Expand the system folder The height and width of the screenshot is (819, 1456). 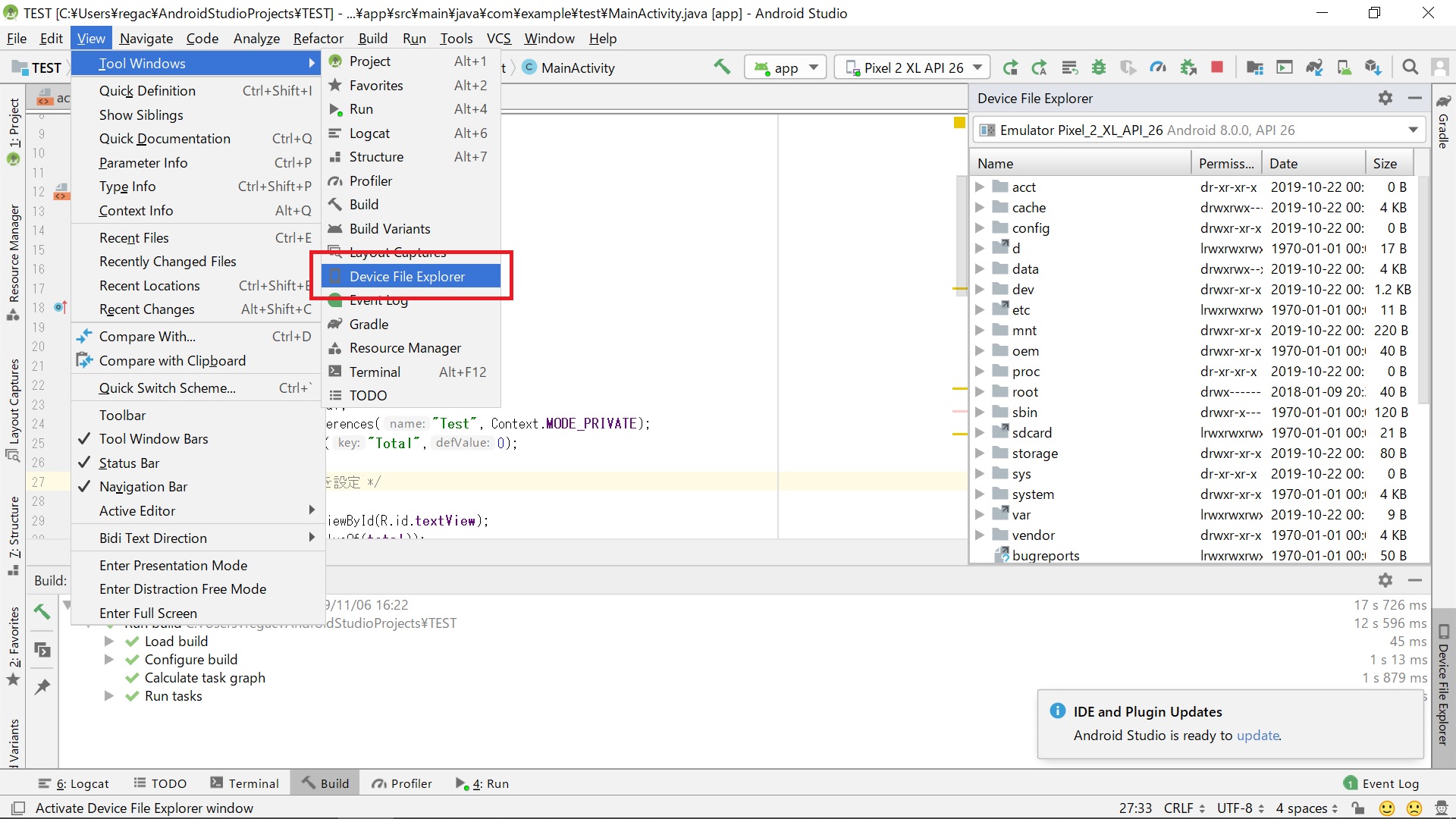pyautogui.click(x=980, y=494)
